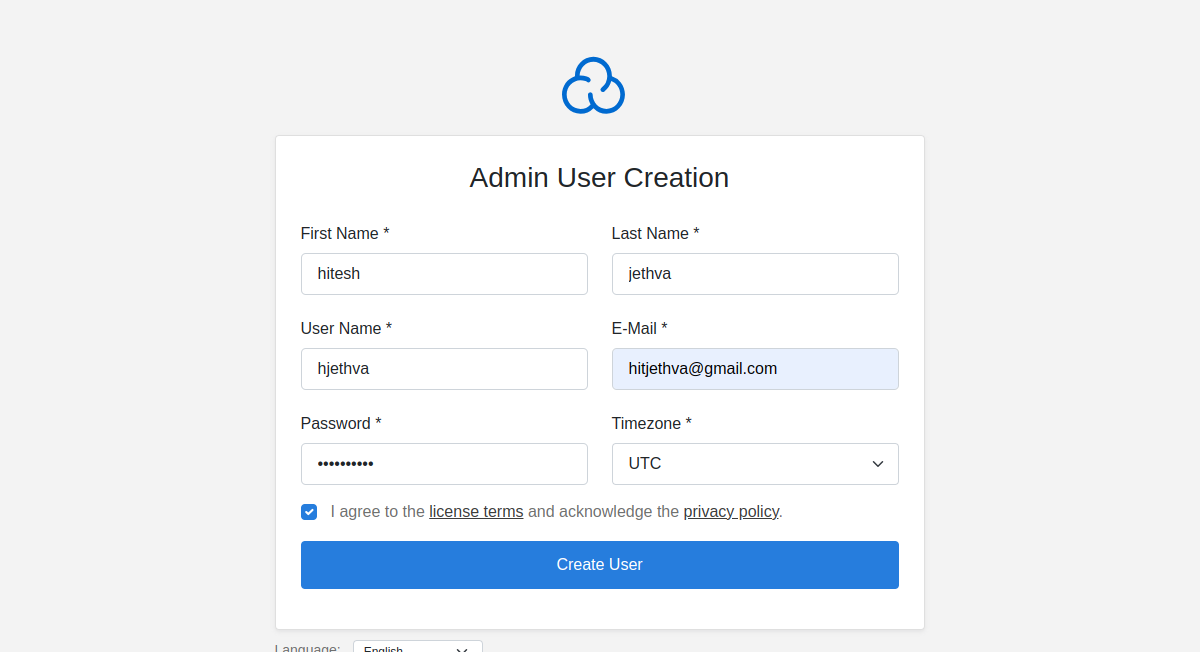The image size is (1200, 652).
Task: Open the Timezone dropdown showing UTC
Action: tap(754, 464)
